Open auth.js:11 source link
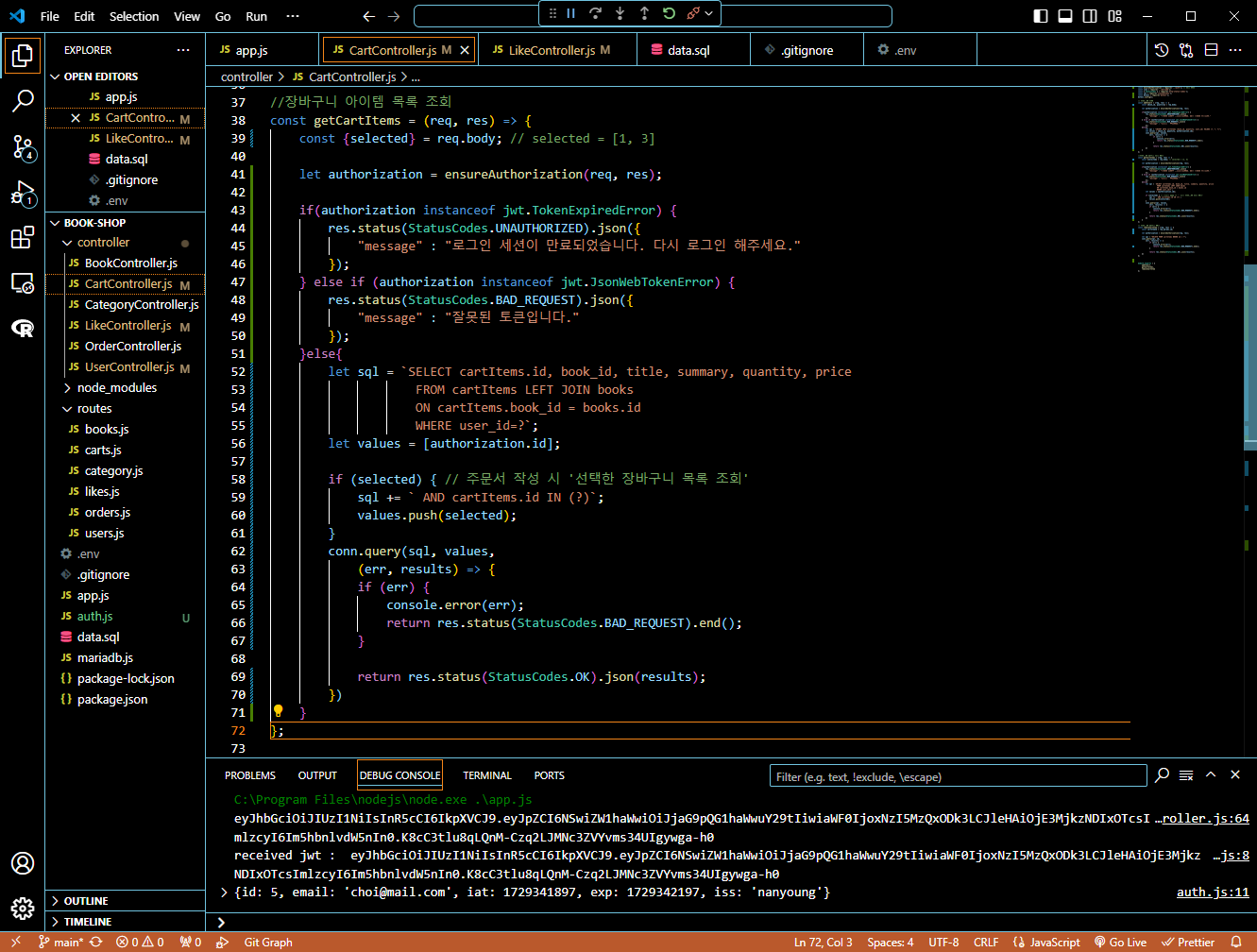Screen dimensions: 1257x952 point(1213,892)
